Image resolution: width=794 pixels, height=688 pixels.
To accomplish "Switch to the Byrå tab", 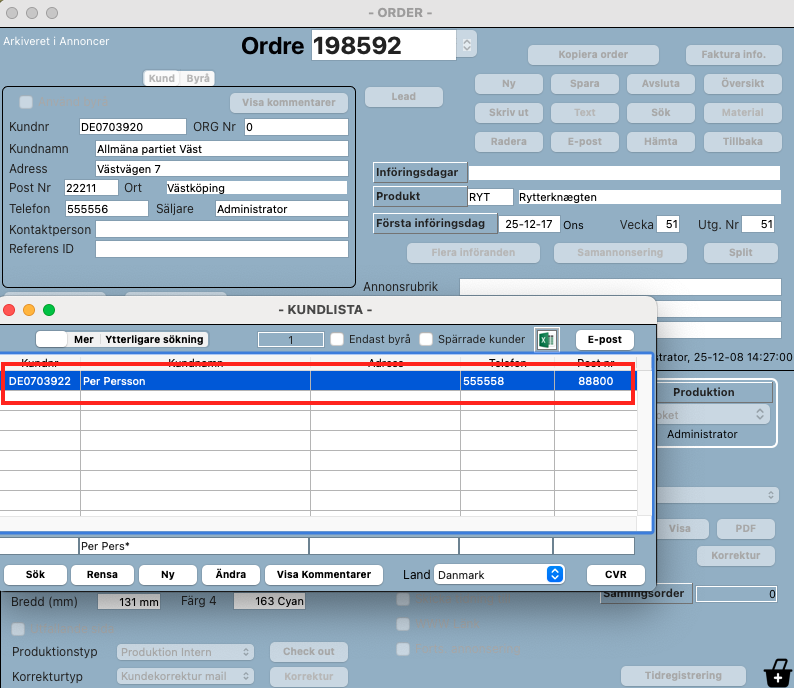I will coord(197,78).
